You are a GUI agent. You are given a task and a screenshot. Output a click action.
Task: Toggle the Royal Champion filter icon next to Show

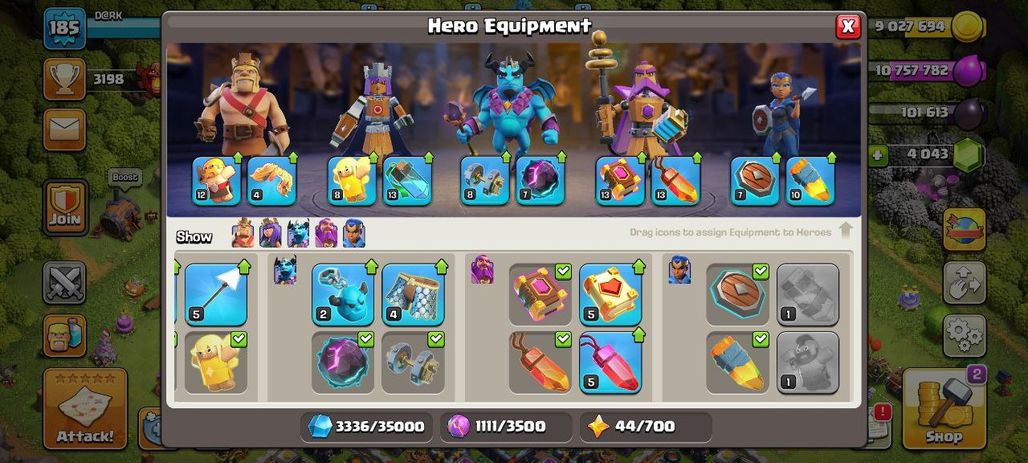point(354,233)
